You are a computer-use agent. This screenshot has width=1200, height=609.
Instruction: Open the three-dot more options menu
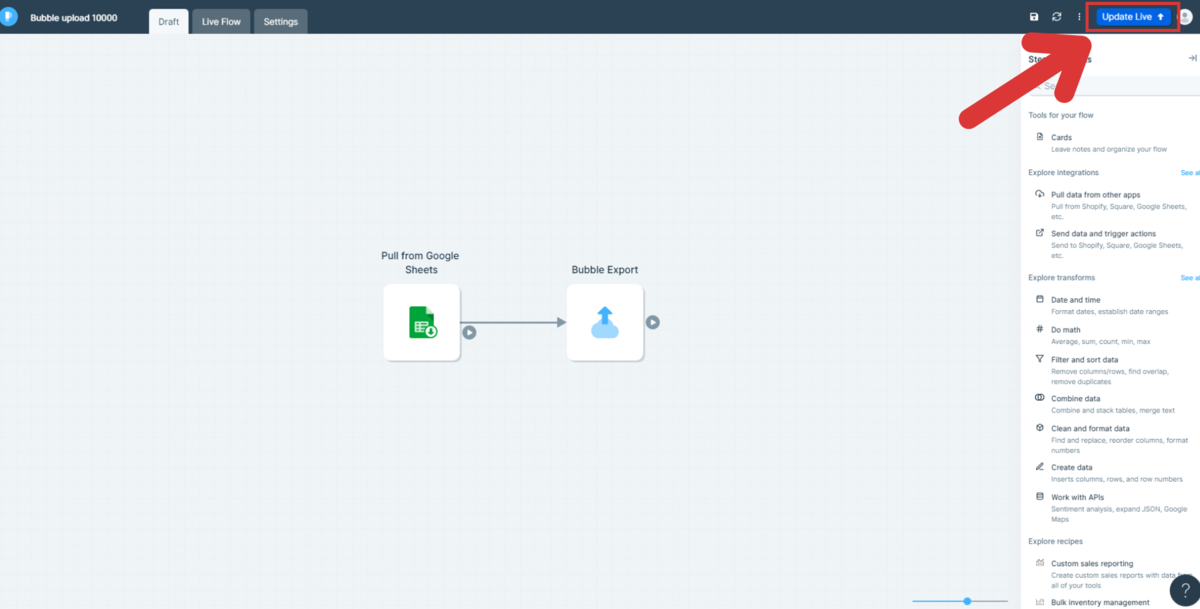click(1079, 17)
